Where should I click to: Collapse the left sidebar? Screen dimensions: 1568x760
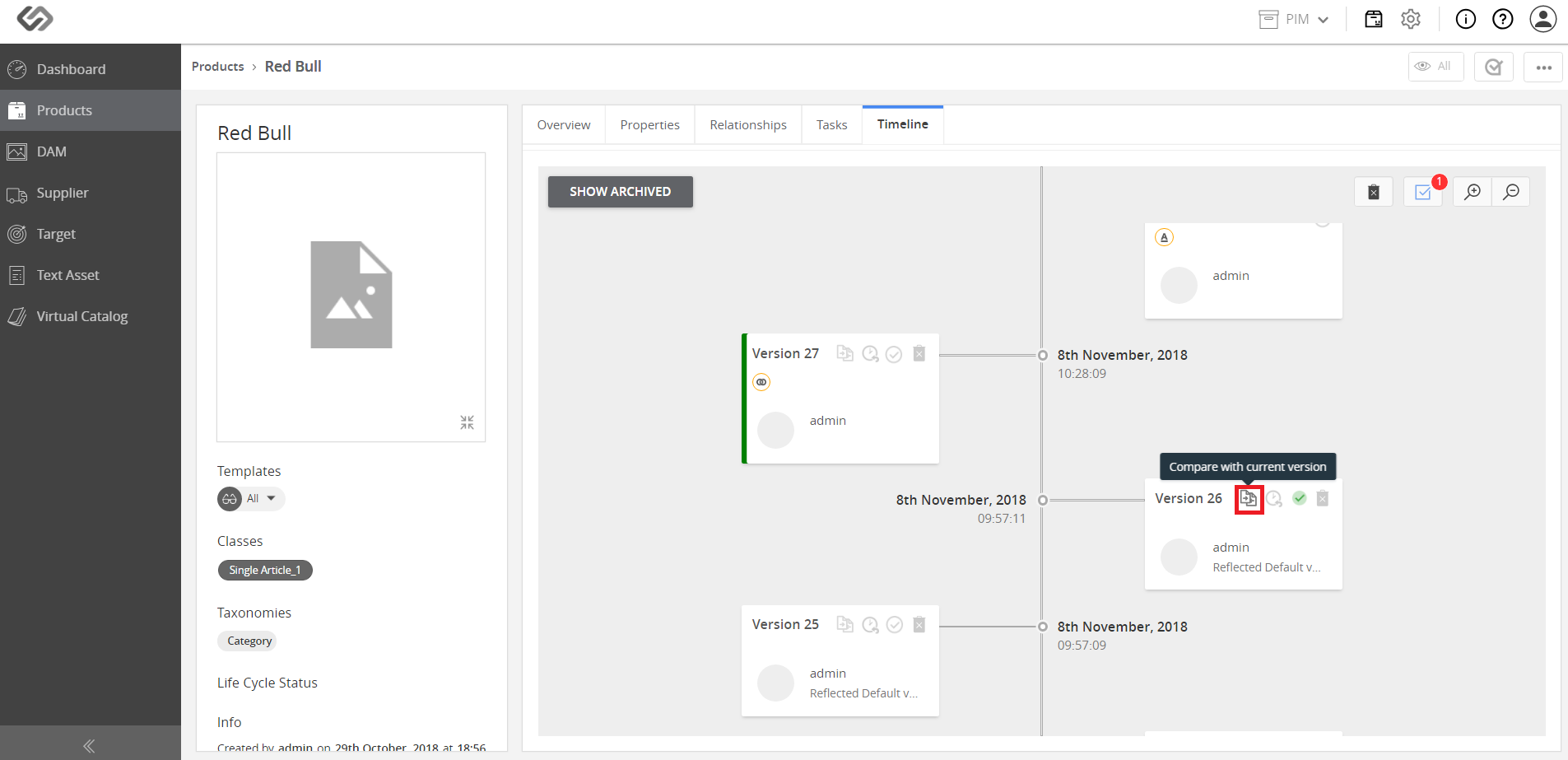90,746
